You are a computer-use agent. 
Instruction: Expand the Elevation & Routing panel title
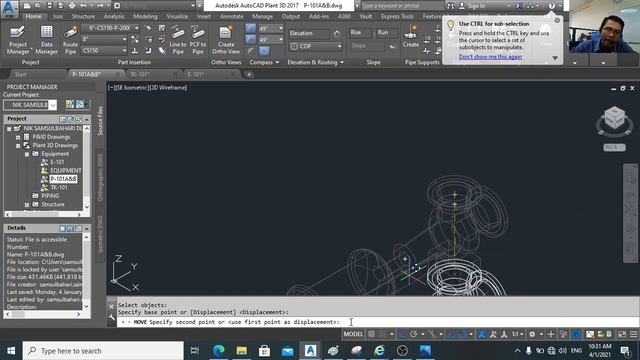point(315,62)
